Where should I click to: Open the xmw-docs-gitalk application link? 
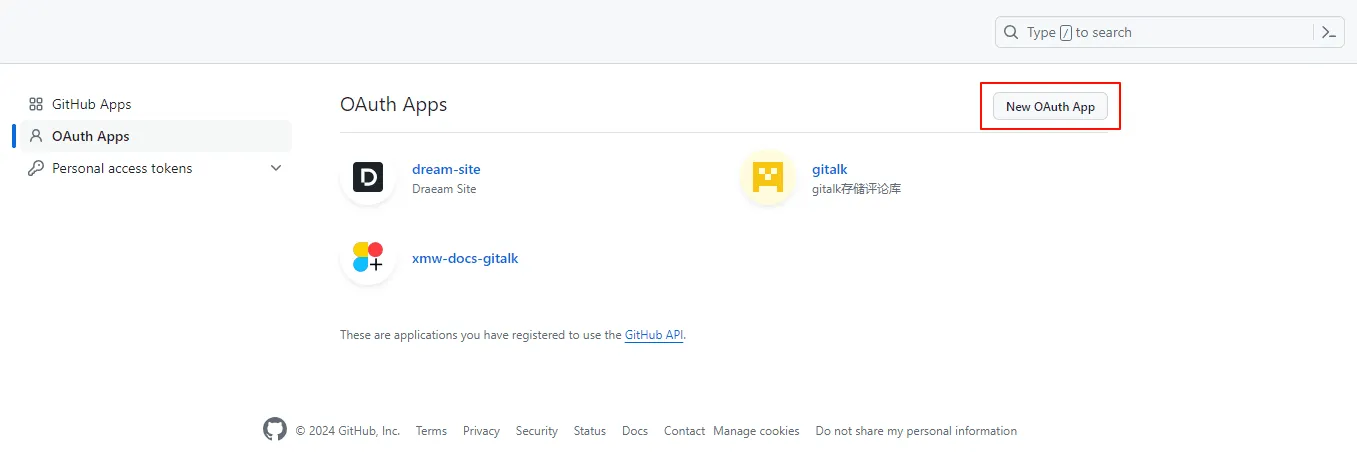465,258
